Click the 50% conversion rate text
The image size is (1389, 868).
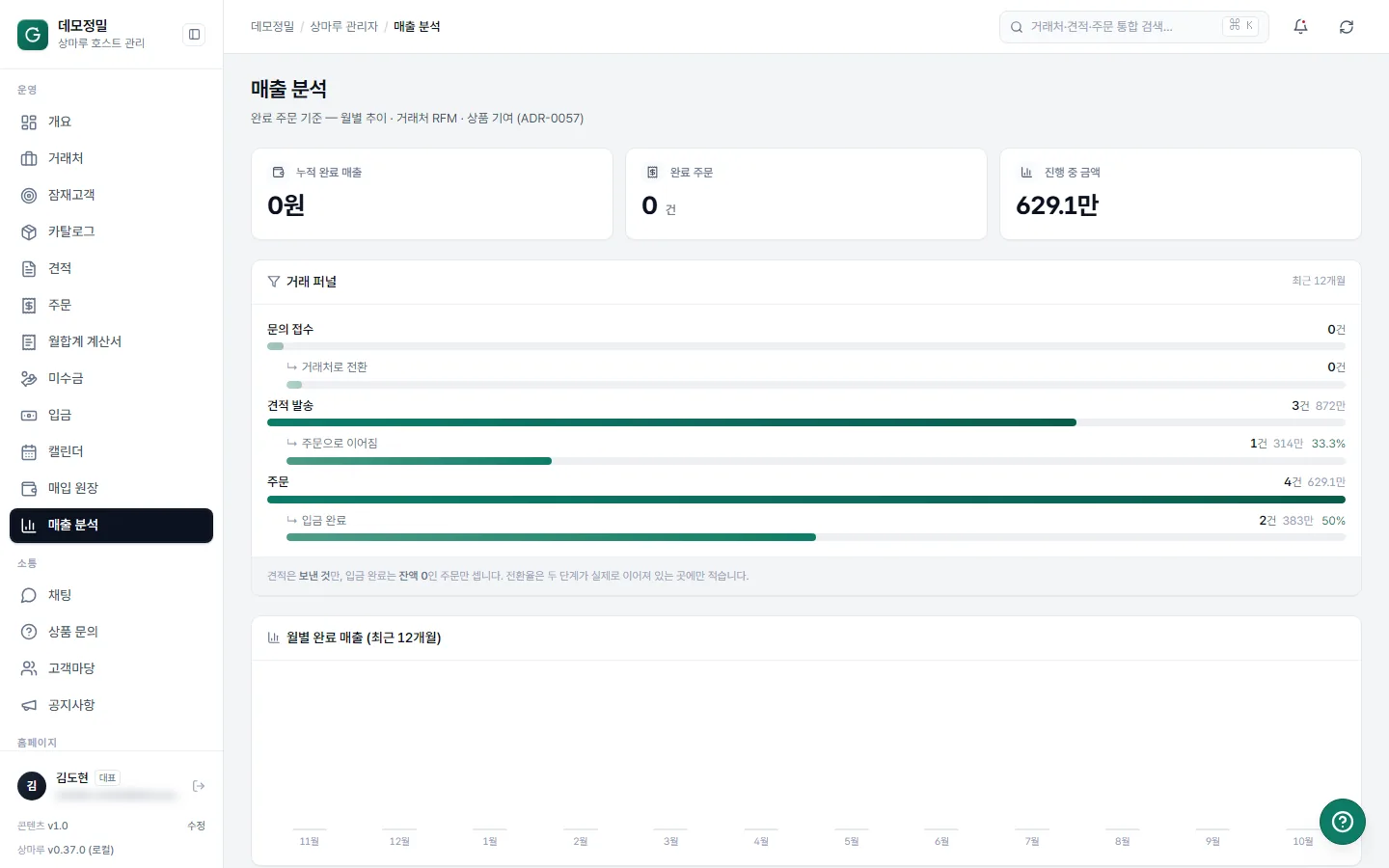coord(1333,521)
